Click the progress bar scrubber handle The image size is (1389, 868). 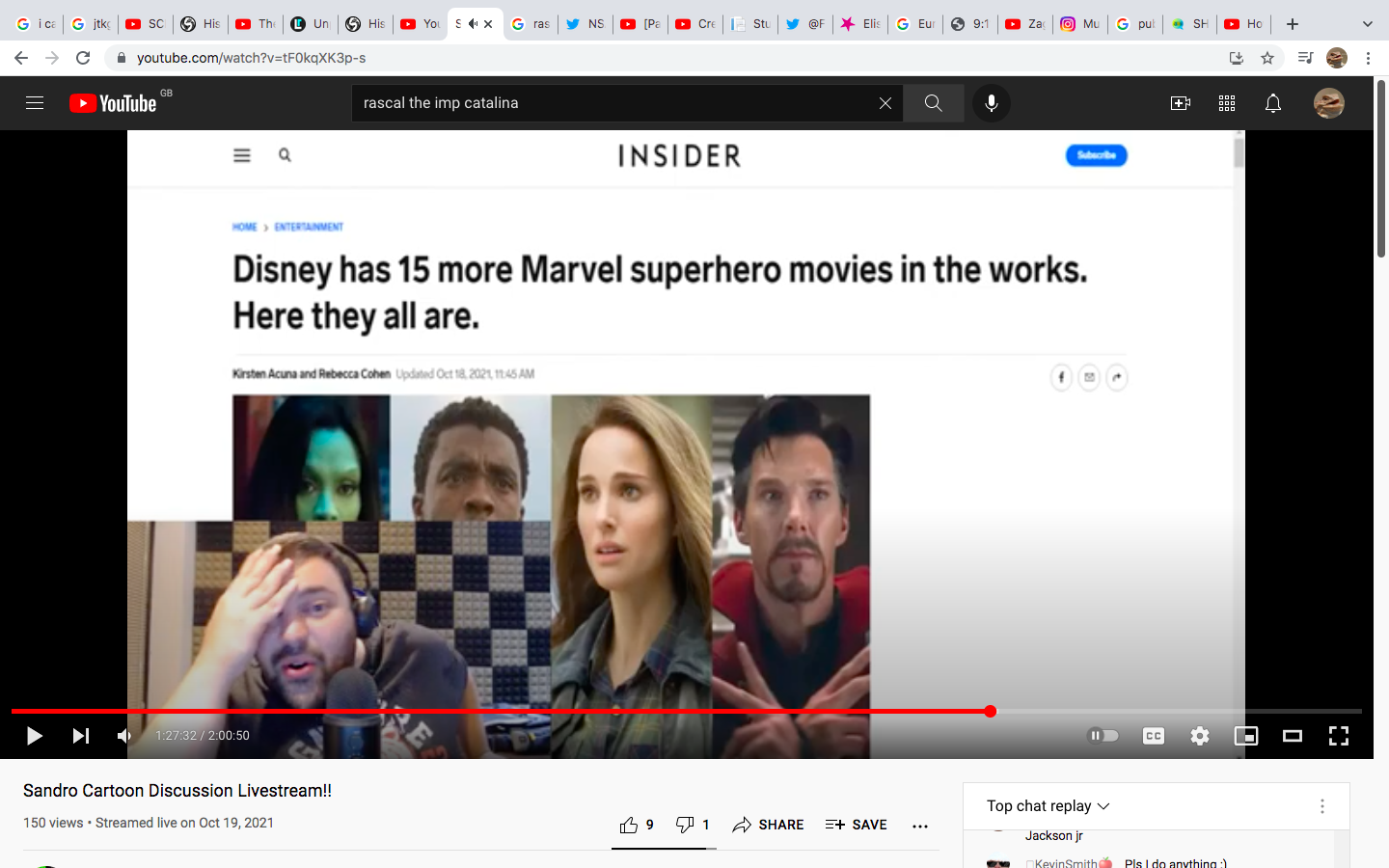pos(991,712)
